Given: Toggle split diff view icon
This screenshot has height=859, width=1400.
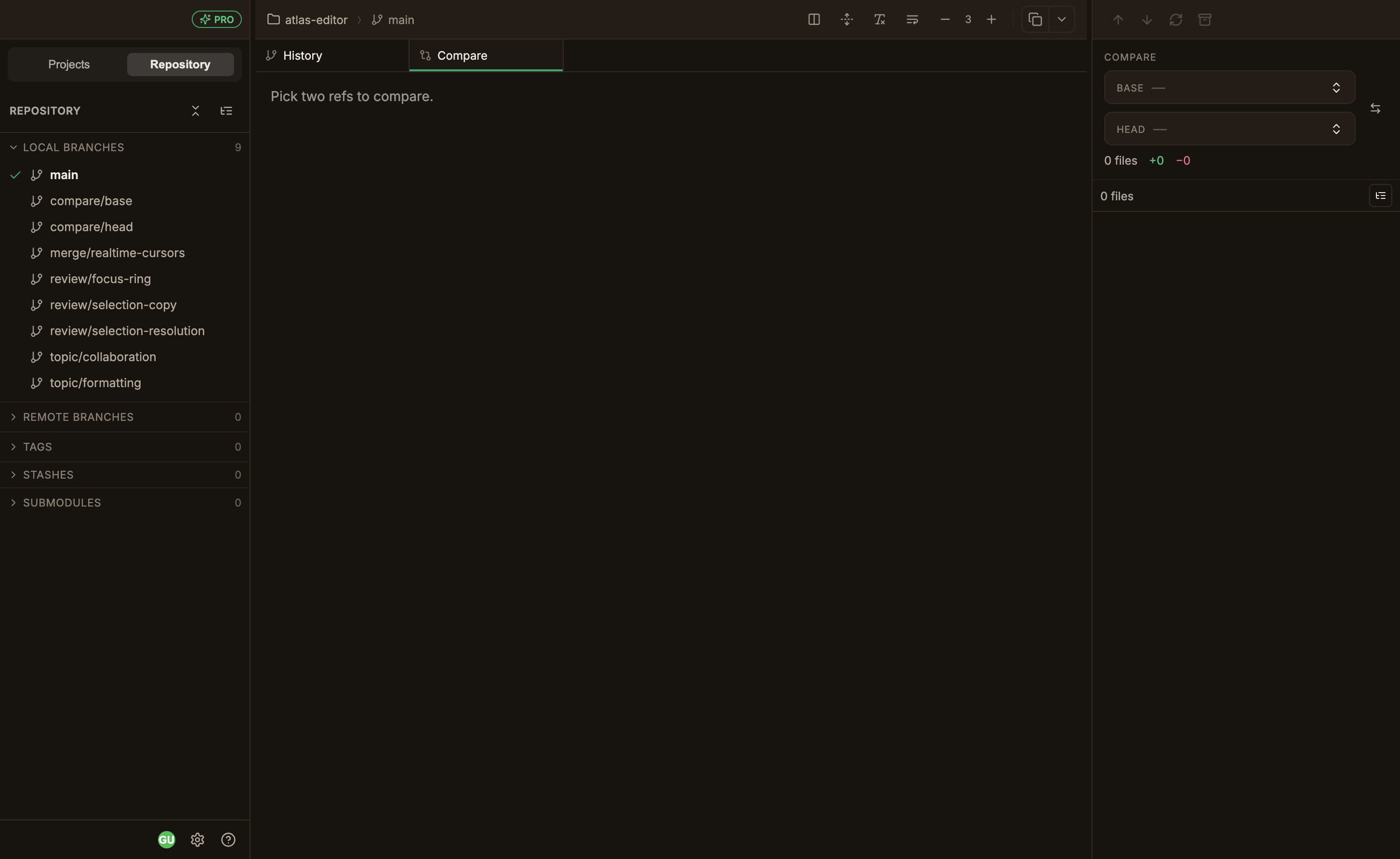Looking at the screenshot, I should pos(814,19).
